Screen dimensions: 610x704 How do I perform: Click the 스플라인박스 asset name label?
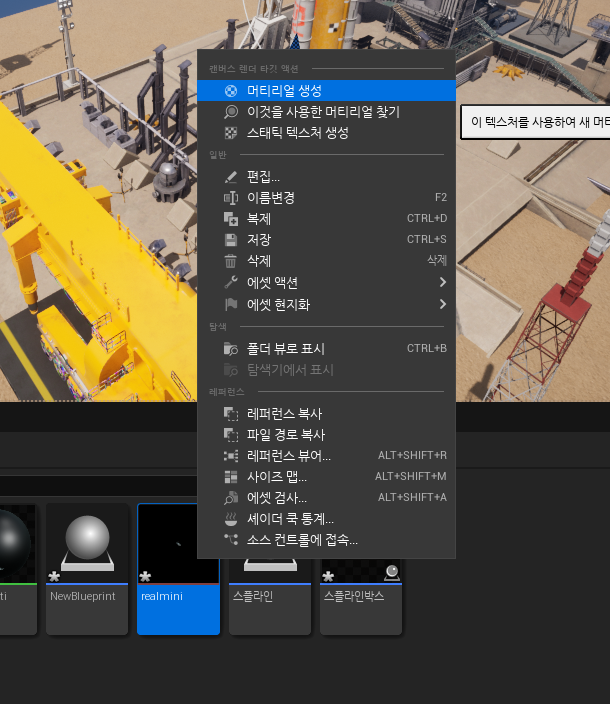(354, 596)
